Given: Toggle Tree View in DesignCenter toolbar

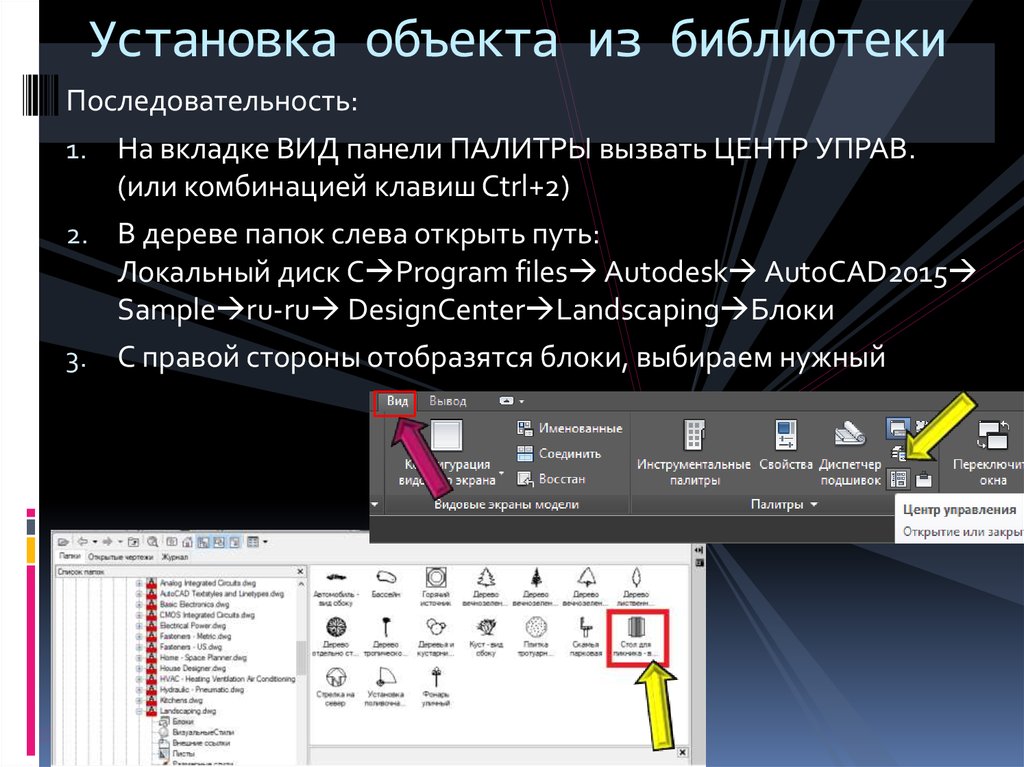Looking at the screenshot, I should point(203,542).
